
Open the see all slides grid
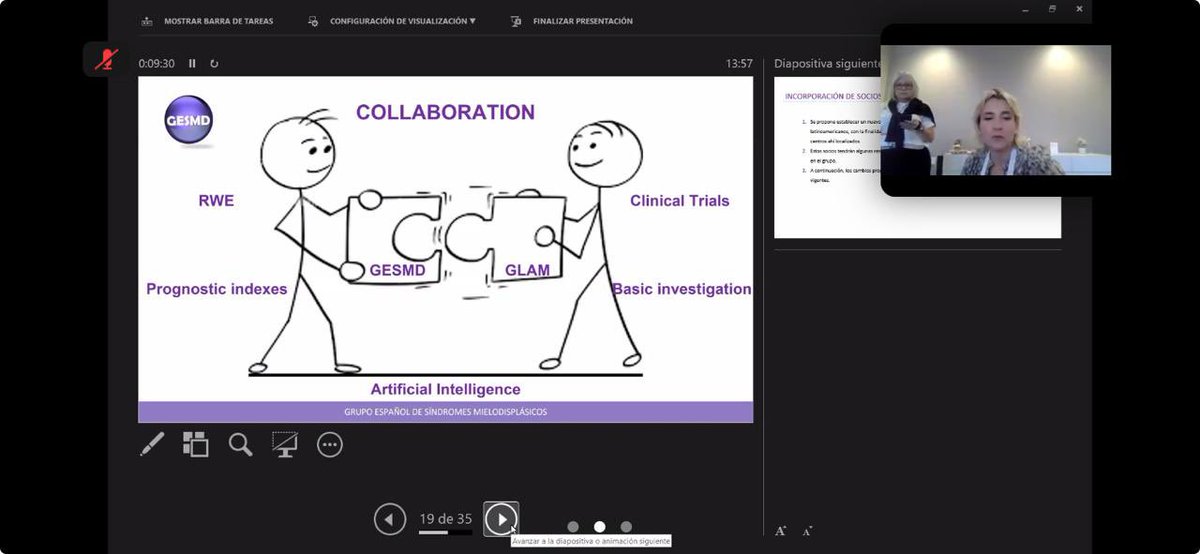pyautogui.click(x=196, y=444)
